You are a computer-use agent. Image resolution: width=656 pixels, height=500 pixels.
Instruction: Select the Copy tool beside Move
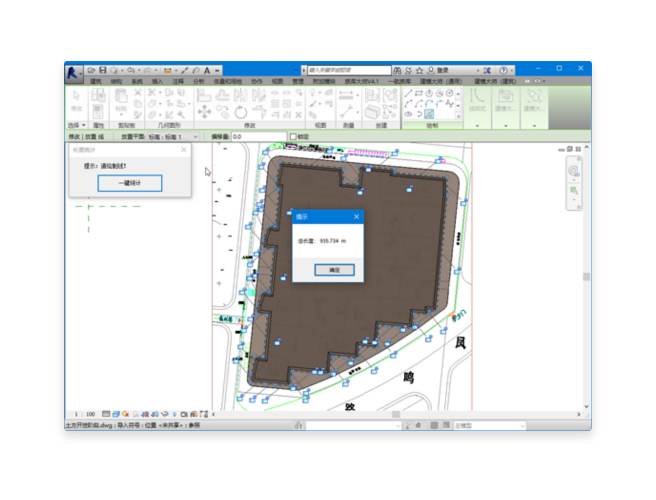point(223,112)
